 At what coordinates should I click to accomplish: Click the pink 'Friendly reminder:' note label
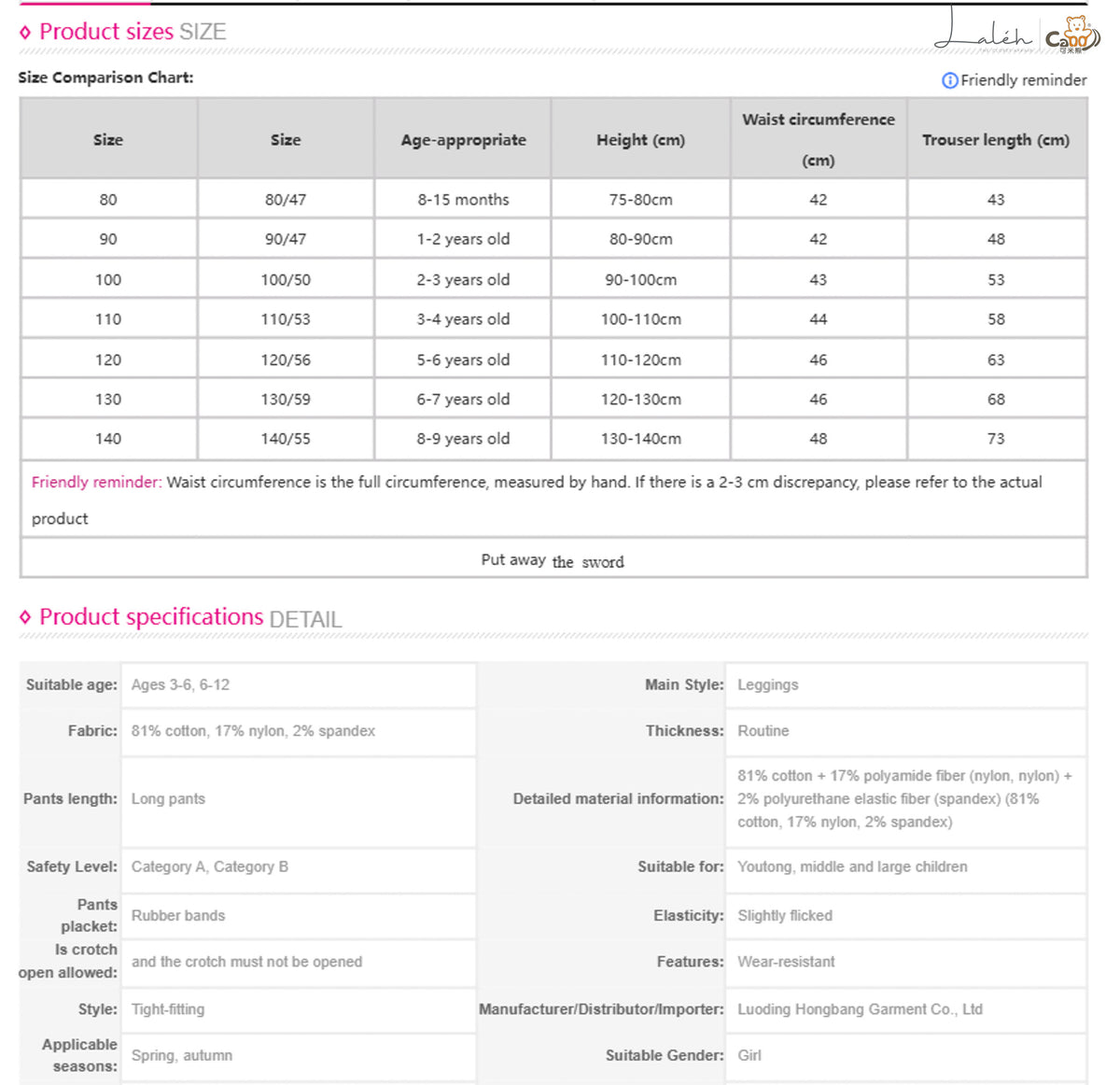pos(96,482)
